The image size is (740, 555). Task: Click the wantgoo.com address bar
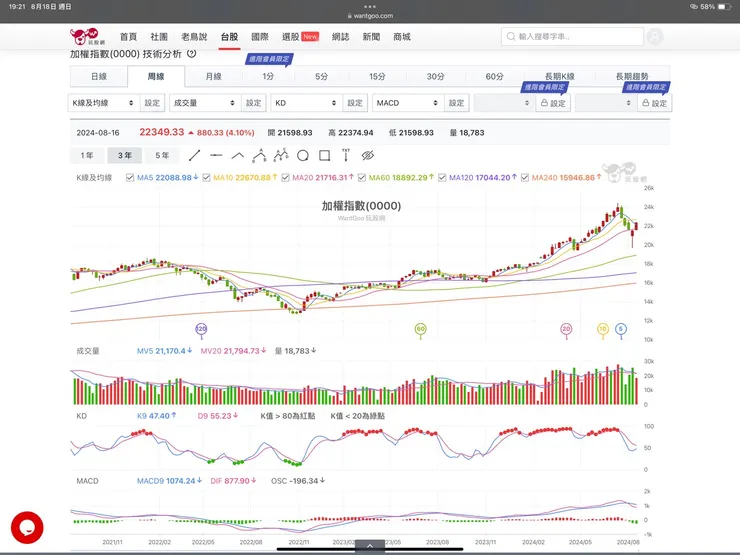pyautogui.click(x=370, y=16)
